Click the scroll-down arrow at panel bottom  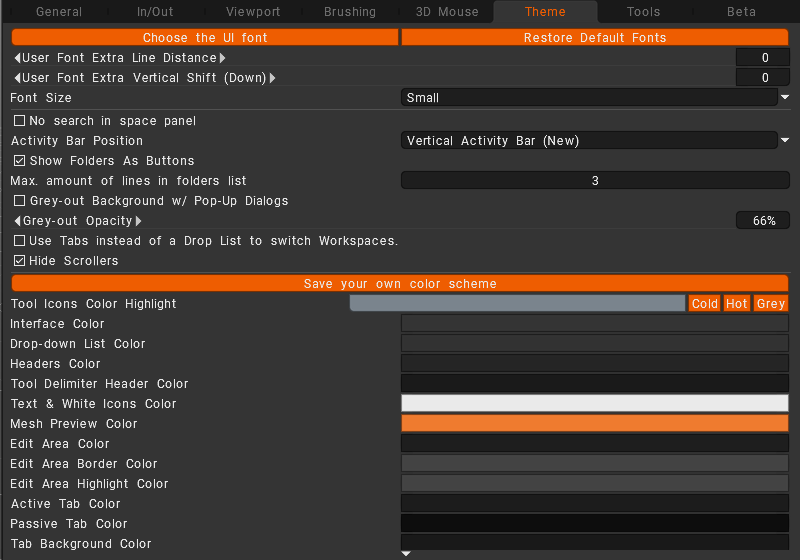(x=406, y=553)
